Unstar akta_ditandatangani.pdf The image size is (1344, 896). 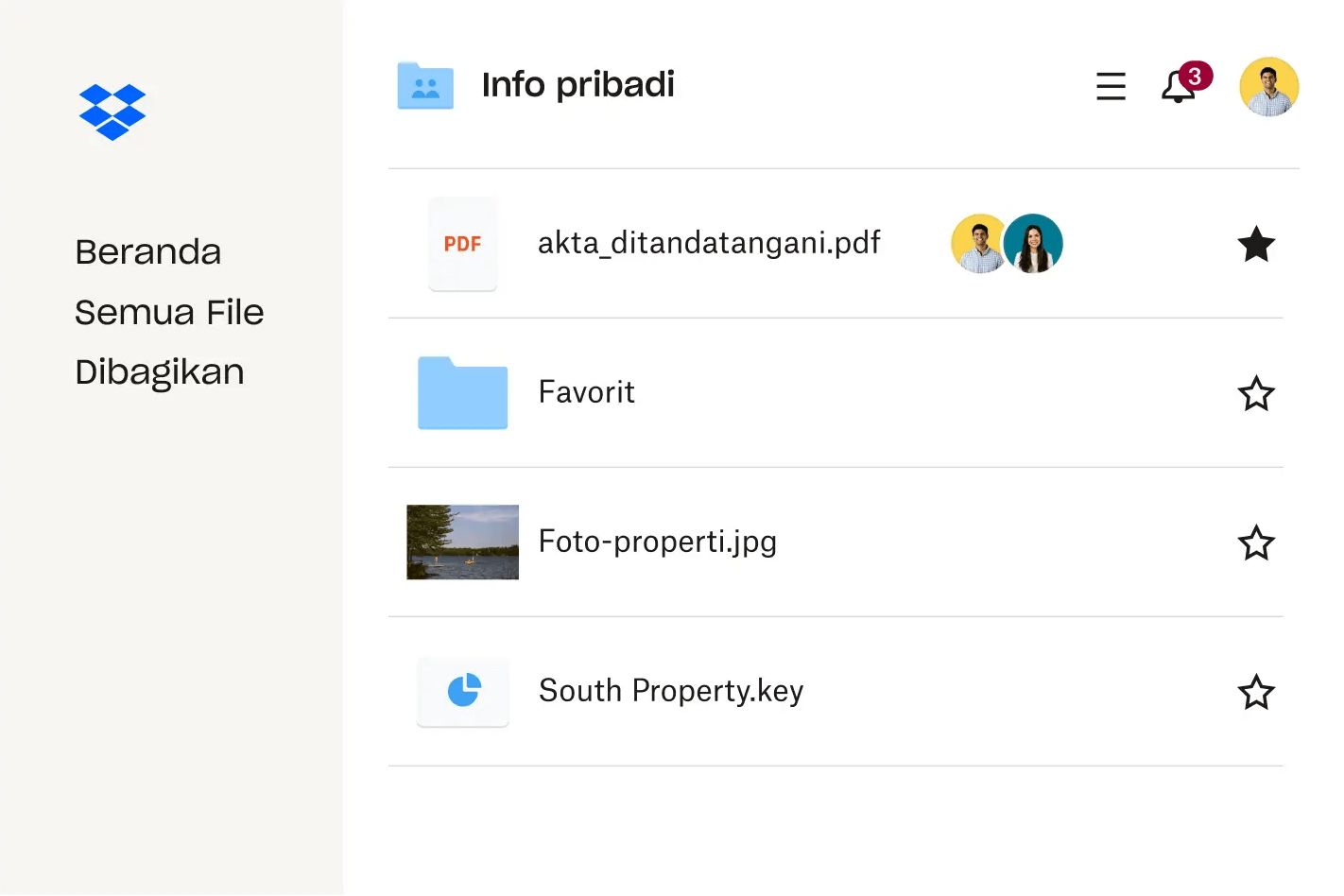pyautogui.click(x=1256, y=244)
